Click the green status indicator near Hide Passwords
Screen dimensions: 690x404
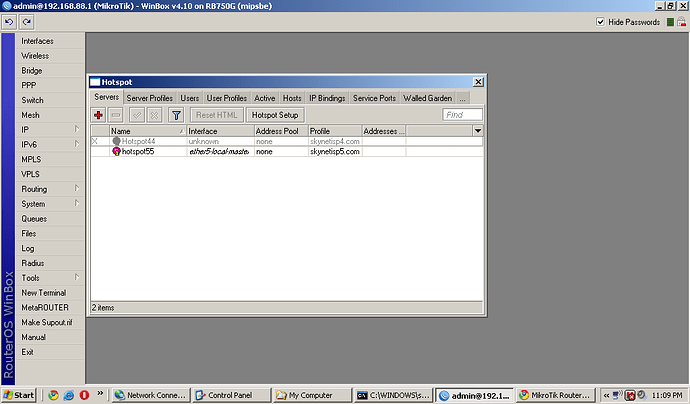pyautogui.click(x=670, y=22)
